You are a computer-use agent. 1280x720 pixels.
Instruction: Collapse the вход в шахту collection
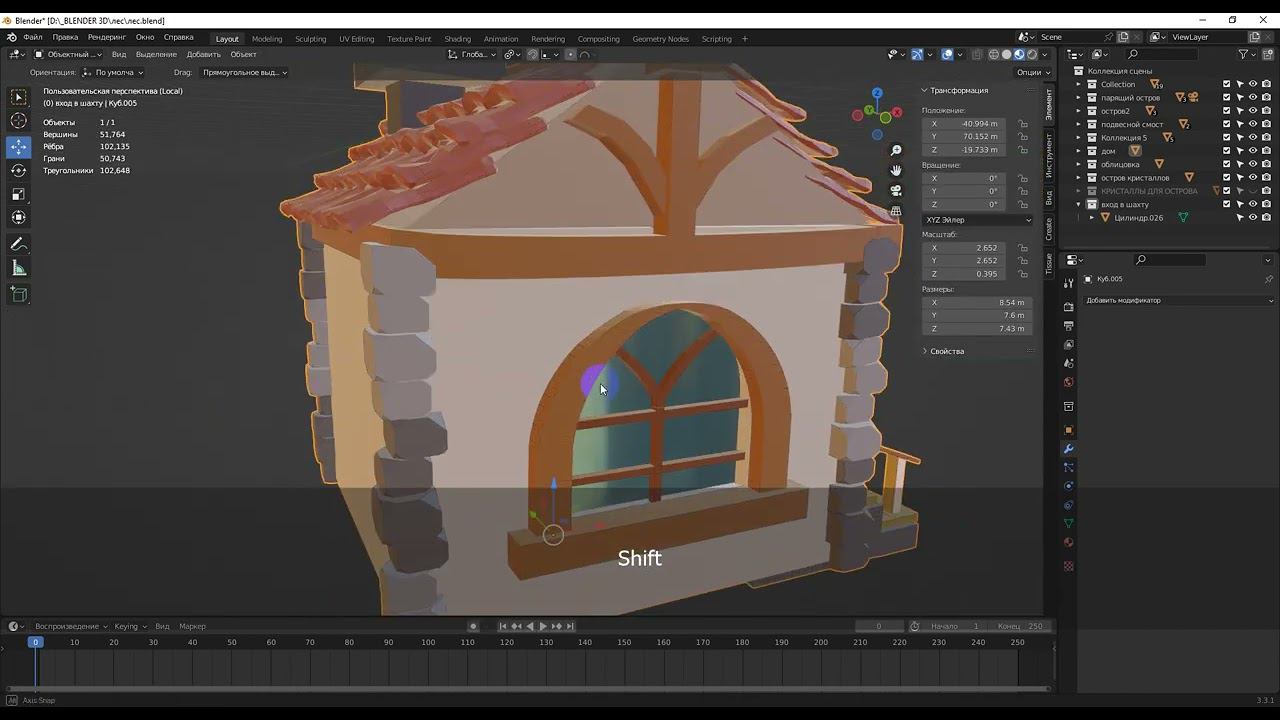(x=1079, y=204)
